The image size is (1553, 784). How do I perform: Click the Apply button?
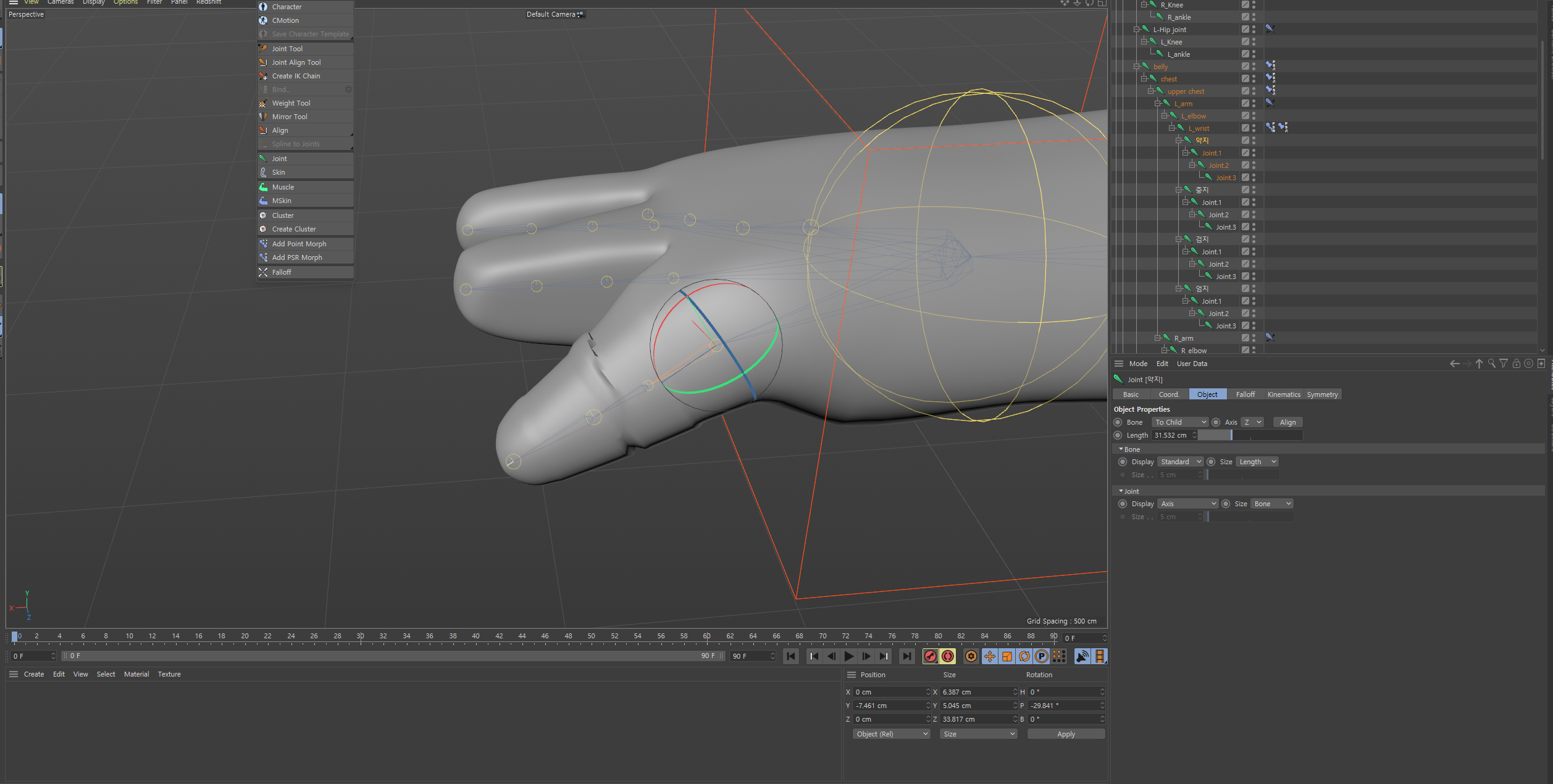pyautogui.click(x=1066, y=734)
